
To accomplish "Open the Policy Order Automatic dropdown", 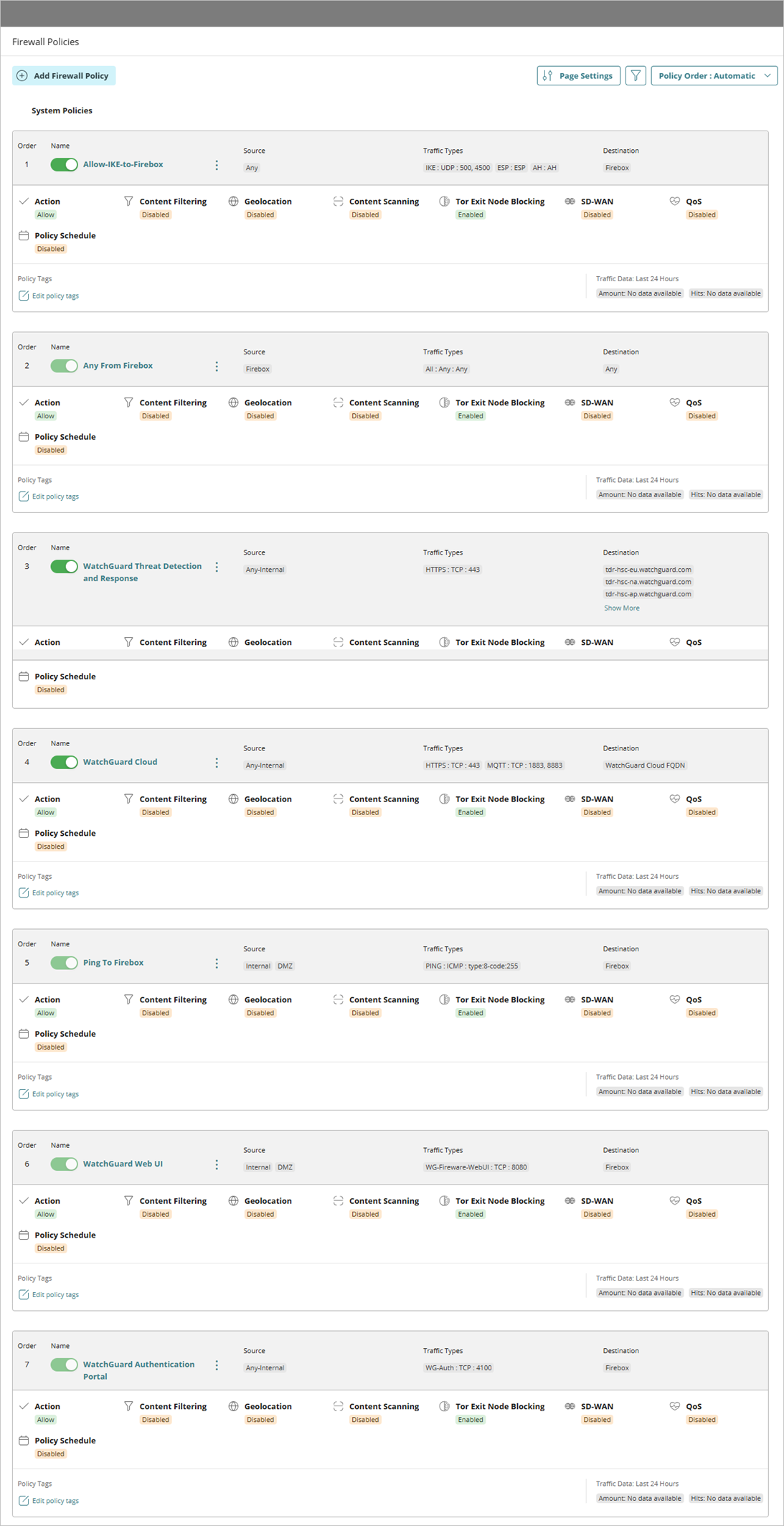I will [x=714, y=75].
